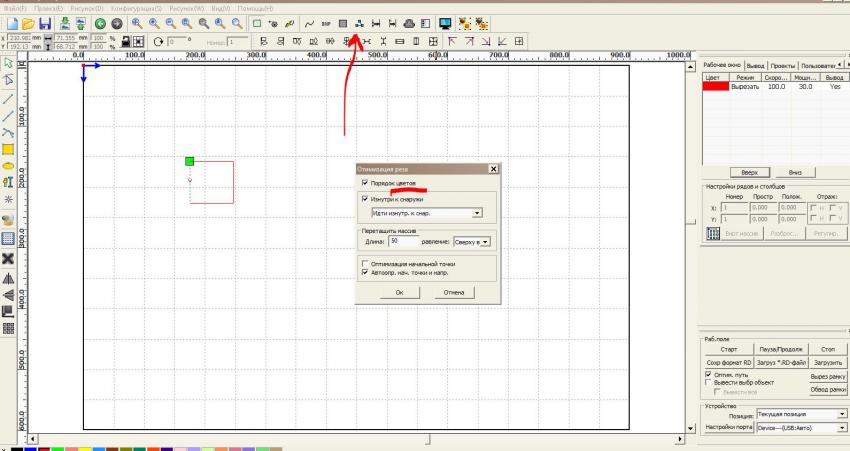
Task: Toggle 'Оптим. путь' checkbox
Action: point(708,374)
